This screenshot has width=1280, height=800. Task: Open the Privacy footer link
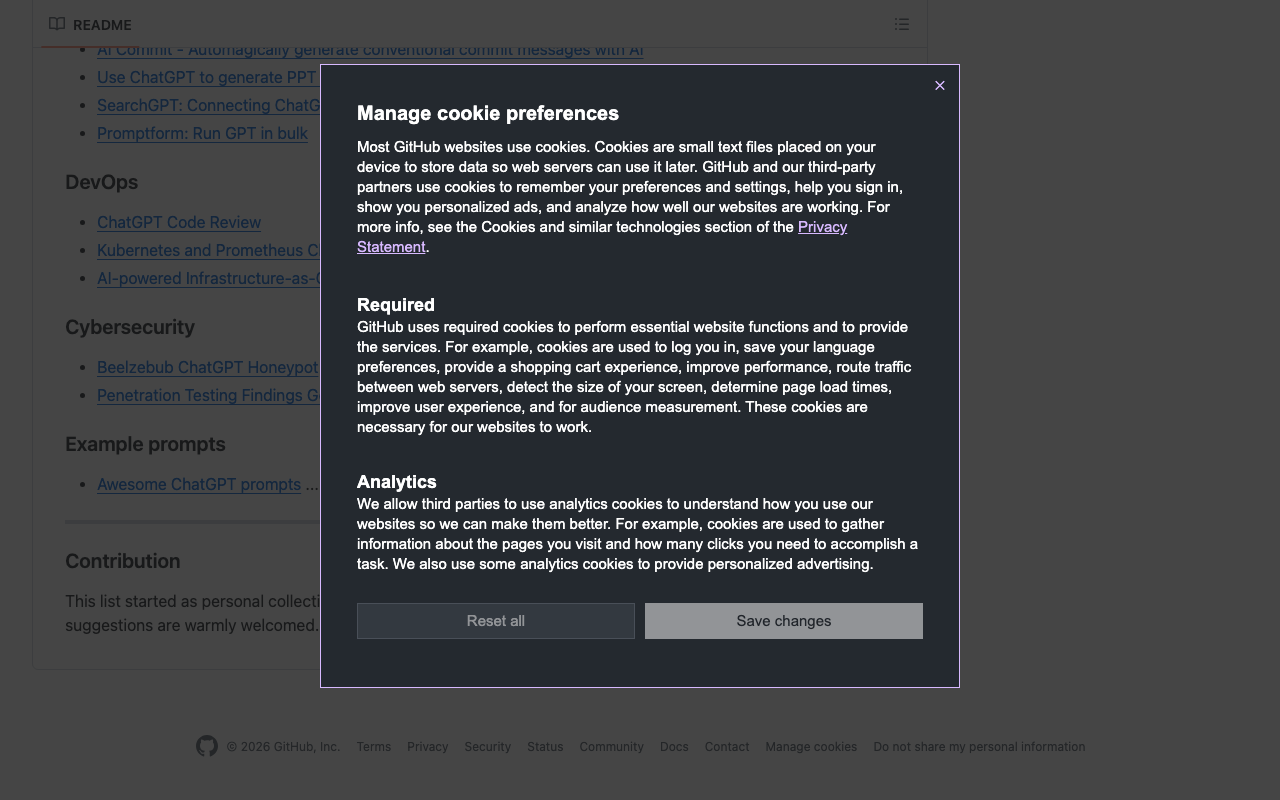pos(428,747)
